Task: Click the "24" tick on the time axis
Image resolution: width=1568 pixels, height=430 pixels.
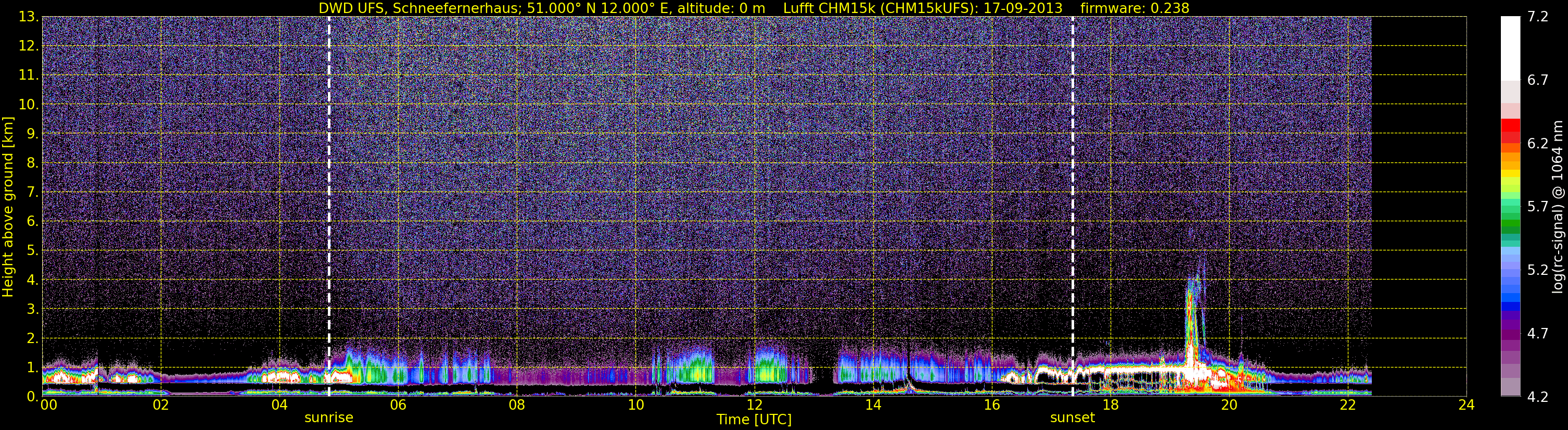Action: (x=1467, y=405)
